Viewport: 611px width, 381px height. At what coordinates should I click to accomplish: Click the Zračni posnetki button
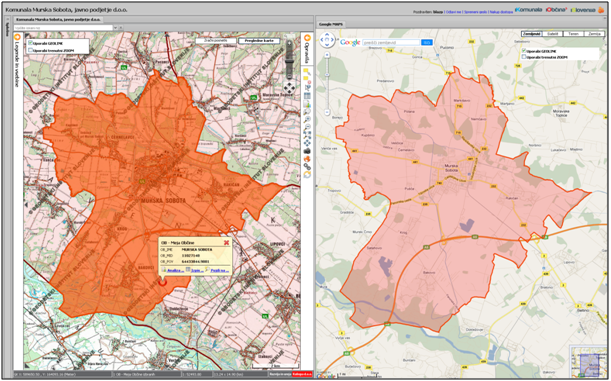[x=216, y=41]
